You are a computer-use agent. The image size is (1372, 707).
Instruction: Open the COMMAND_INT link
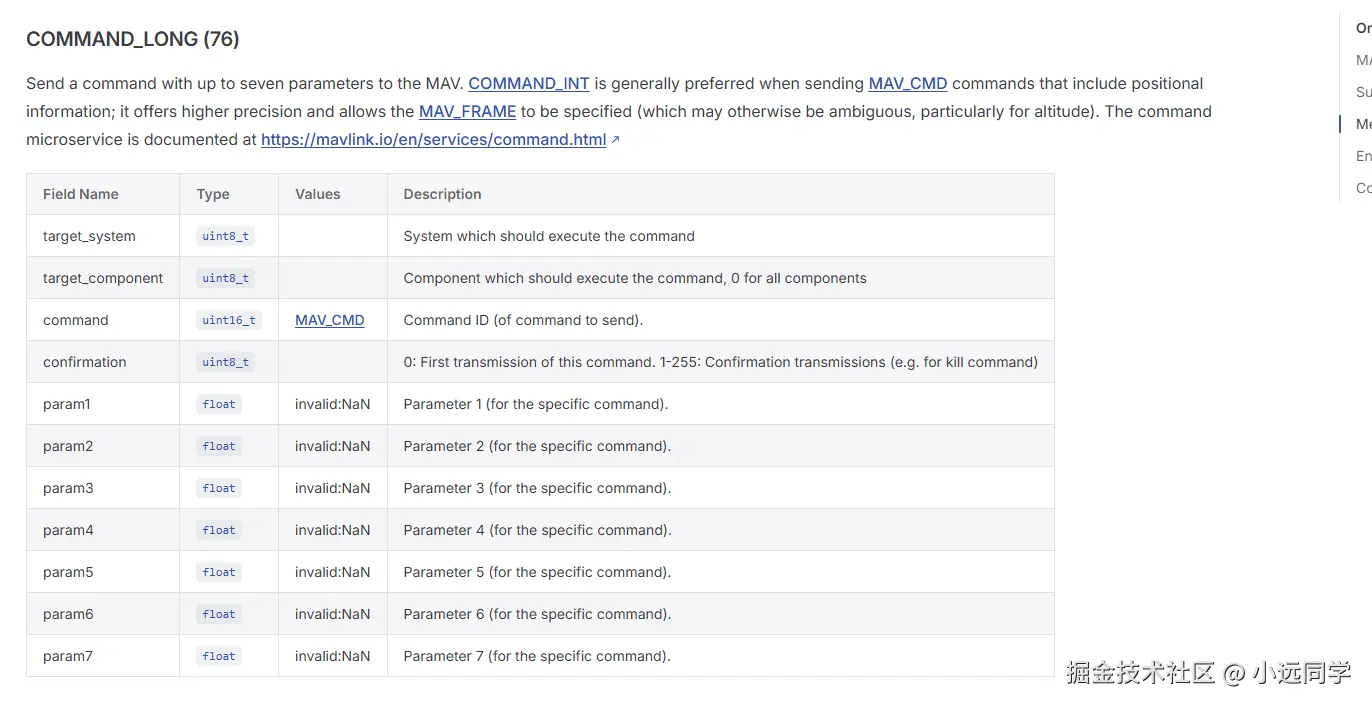pyautogui.click(x=528, y=84)
